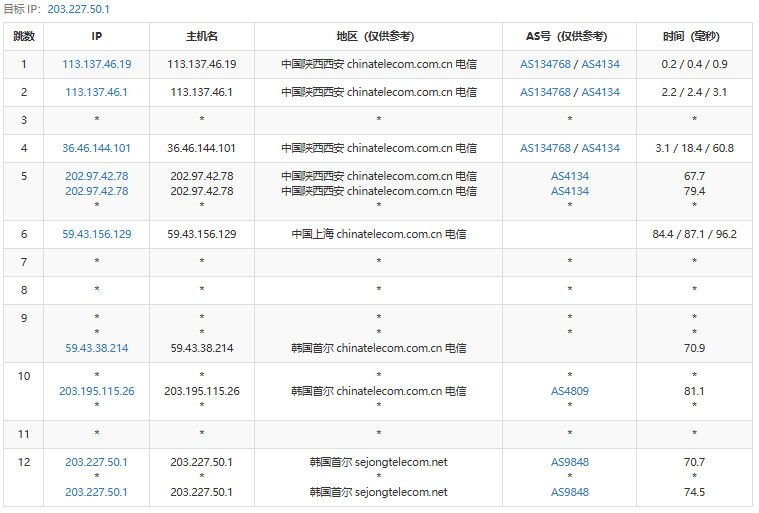759x513 pixels.
Task: Open the AS134768 link in hop 4 row
Action: 546,148
